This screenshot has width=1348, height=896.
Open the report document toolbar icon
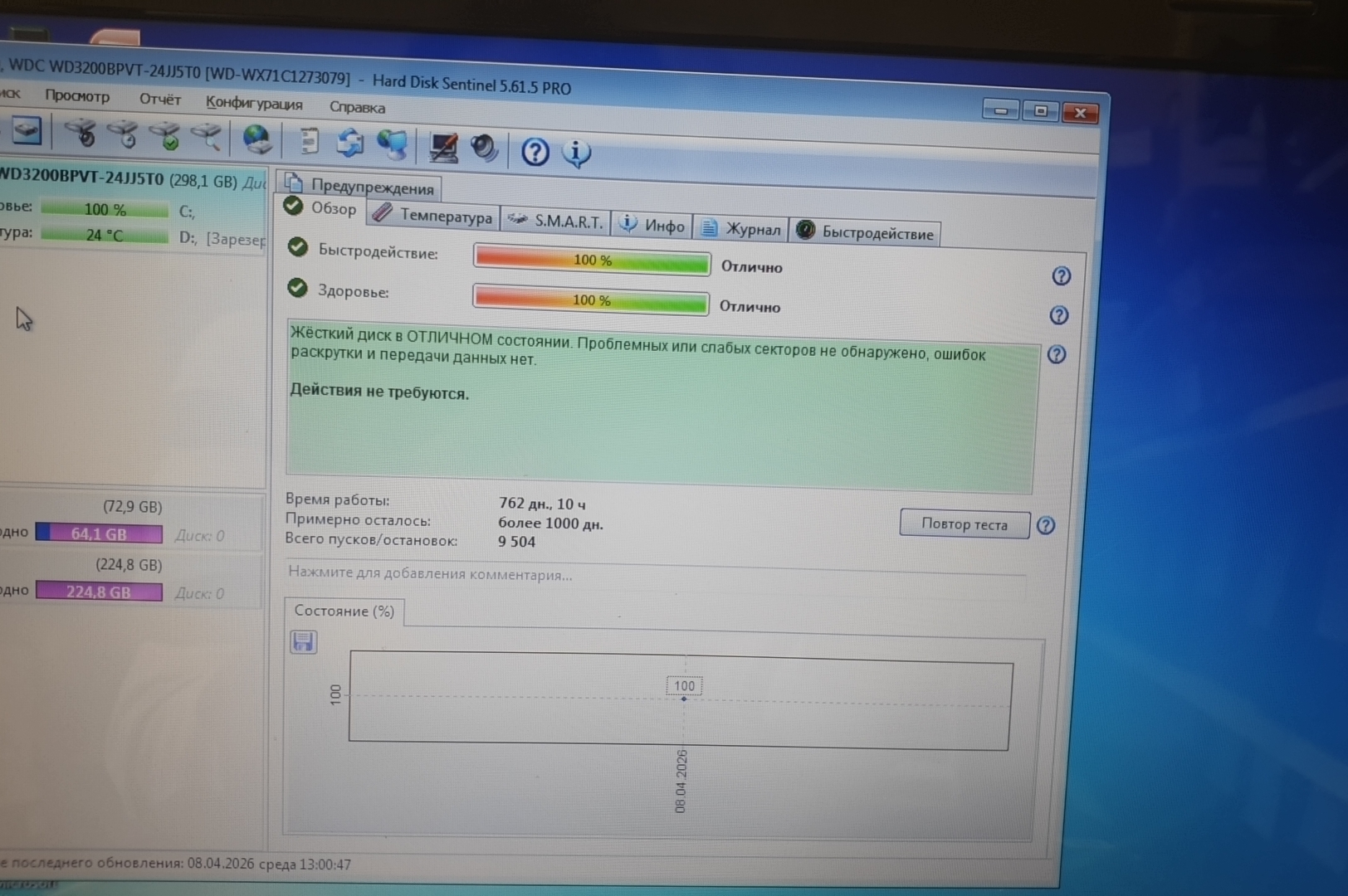pyautogui.click(x=309, y=141)
